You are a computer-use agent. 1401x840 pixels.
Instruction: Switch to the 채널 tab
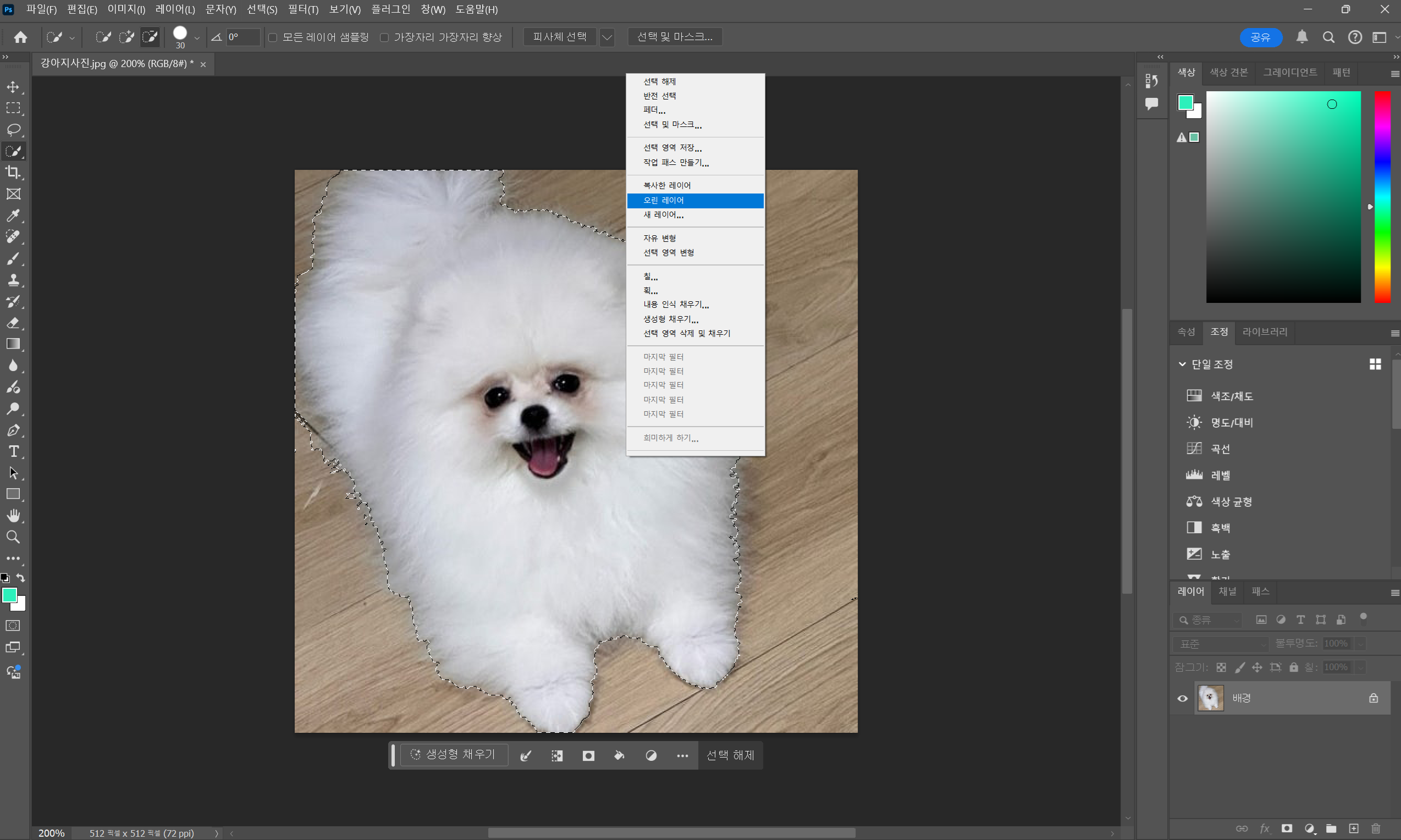(x=1227, y=591)
